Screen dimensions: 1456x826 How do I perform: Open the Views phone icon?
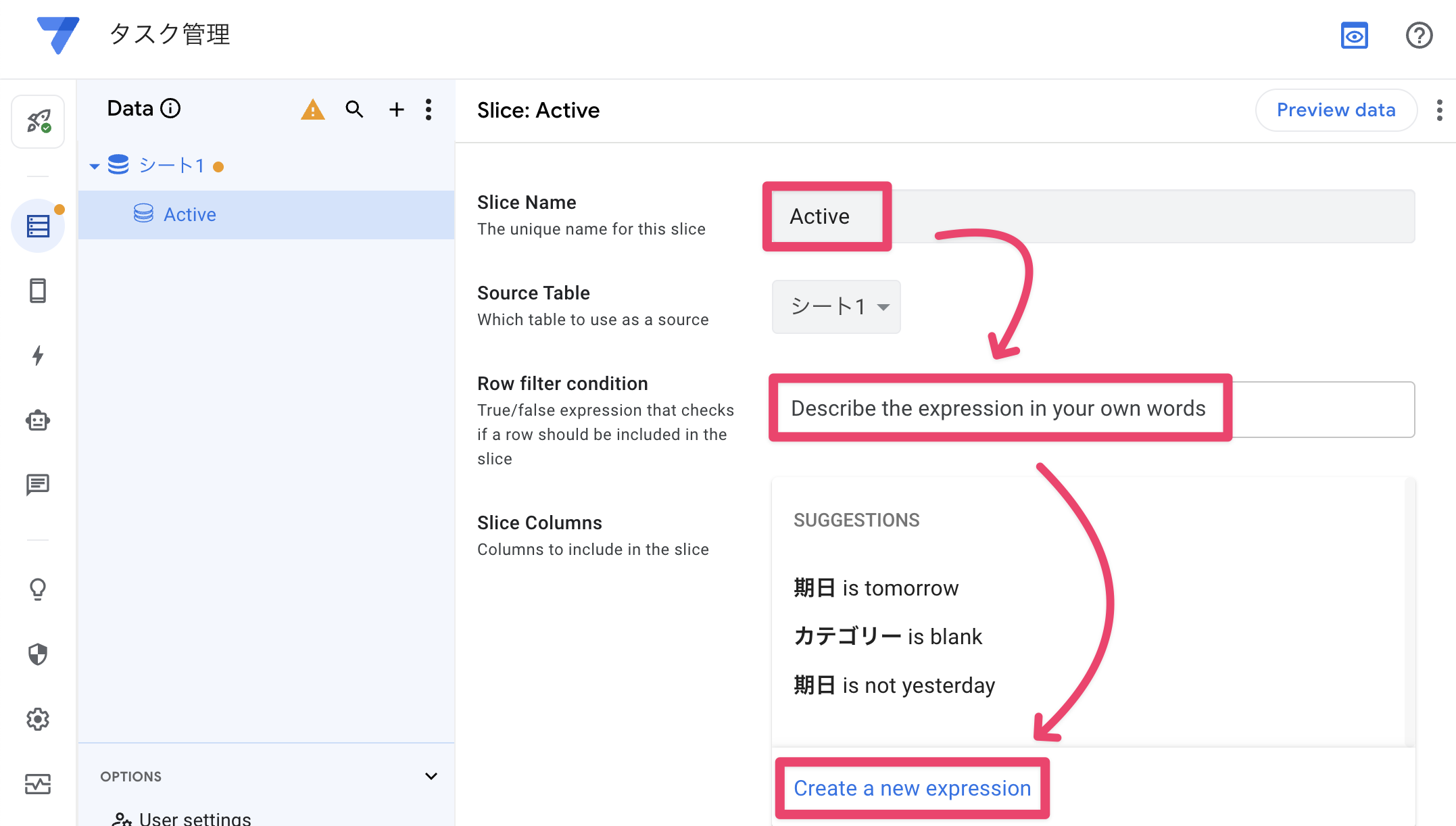(38, 291)
